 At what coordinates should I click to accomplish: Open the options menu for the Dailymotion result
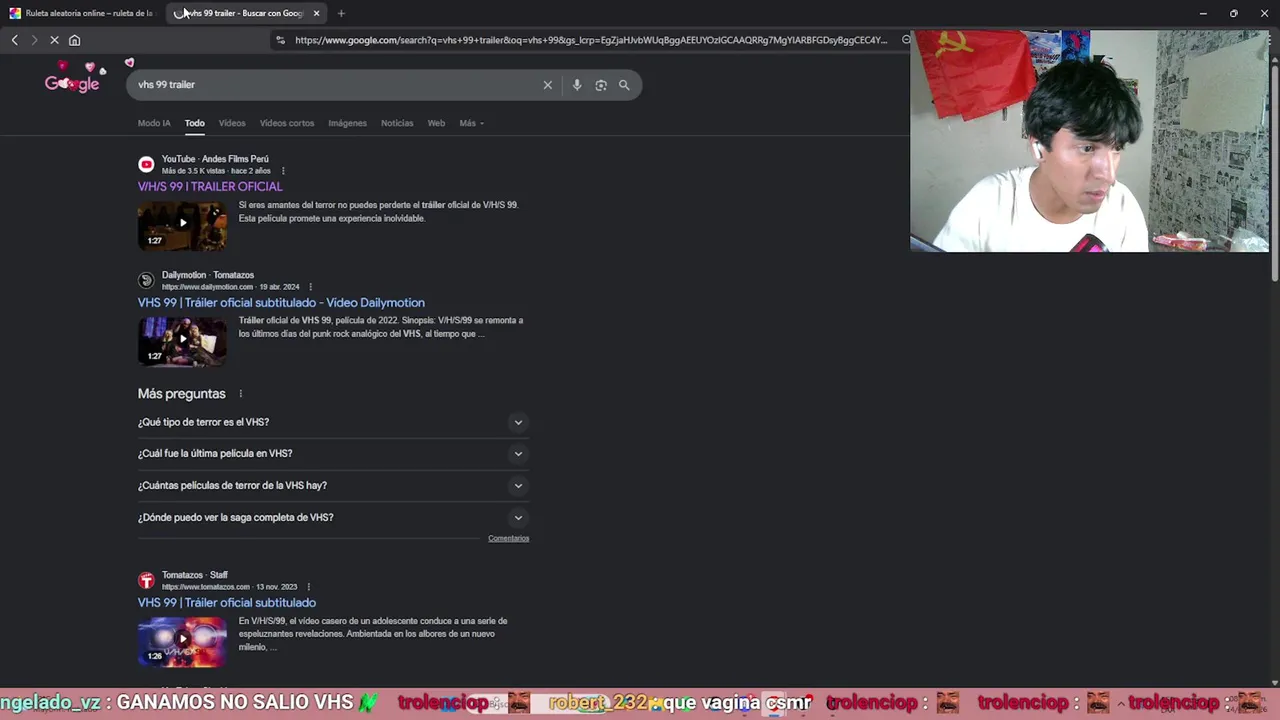[x=310, y=287]
